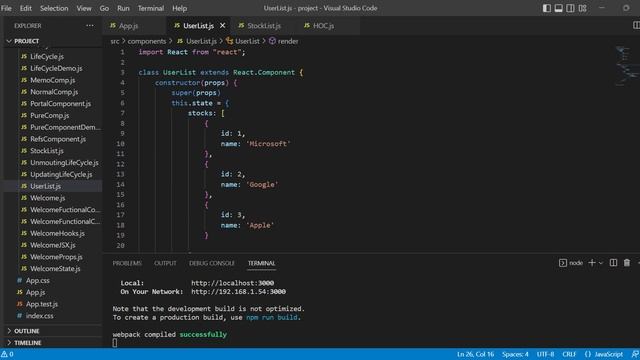Open NormalComp.js in Explorer

tap(53, 92)
